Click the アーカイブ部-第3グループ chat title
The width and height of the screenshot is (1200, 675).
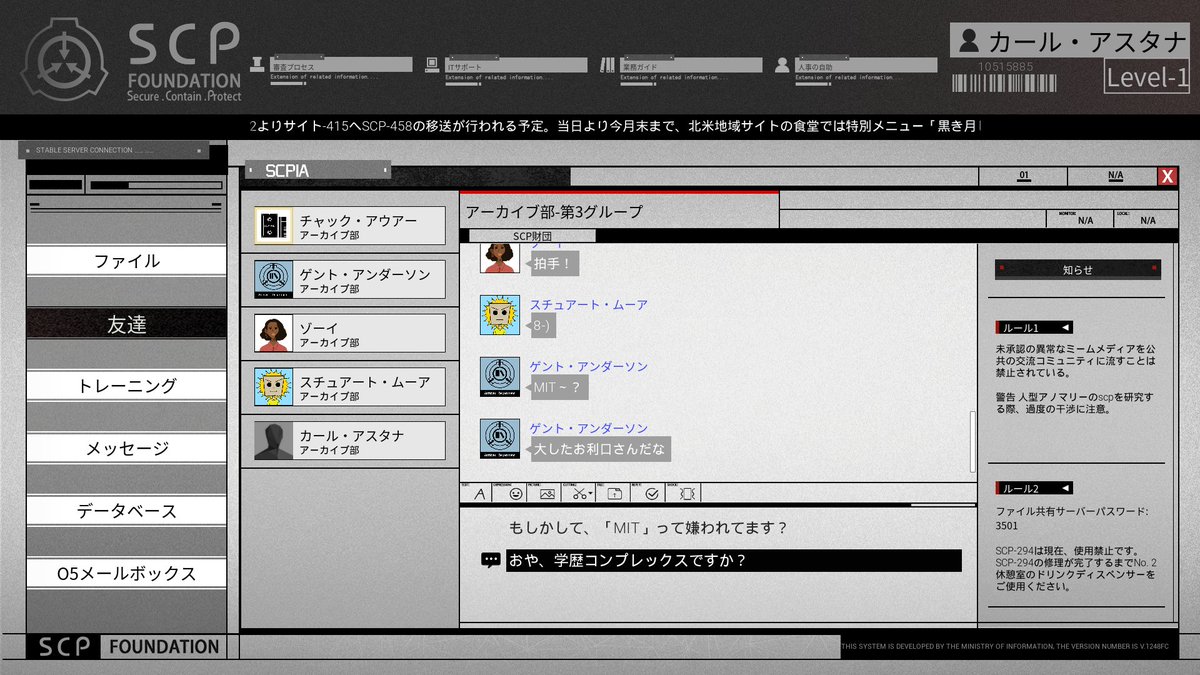coord(554,212)
